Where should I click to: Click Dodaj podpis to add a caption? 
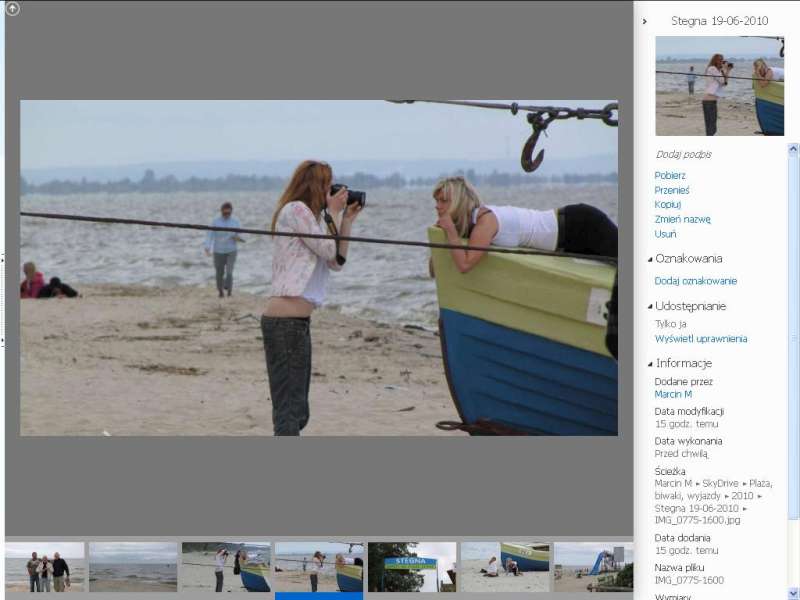tap(683, 155)
